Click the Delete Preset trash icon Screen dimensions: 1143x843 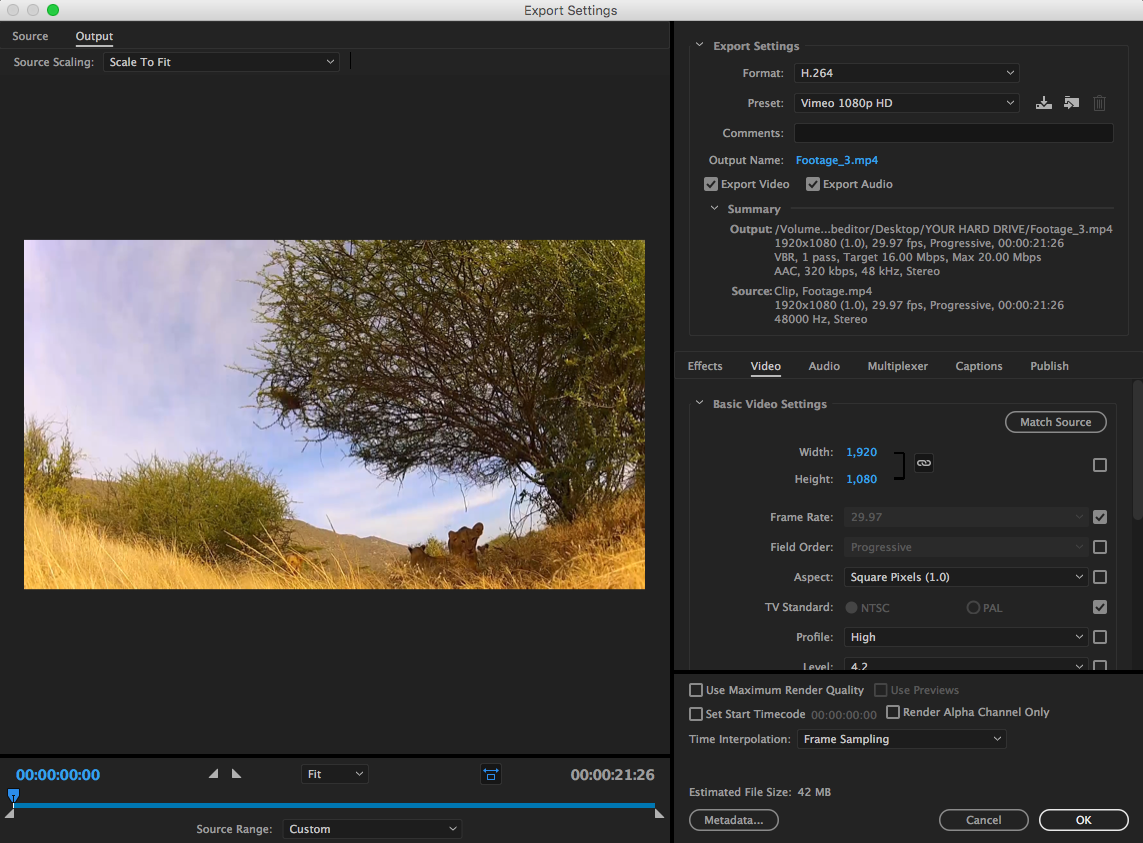[x=1099, y=103]
